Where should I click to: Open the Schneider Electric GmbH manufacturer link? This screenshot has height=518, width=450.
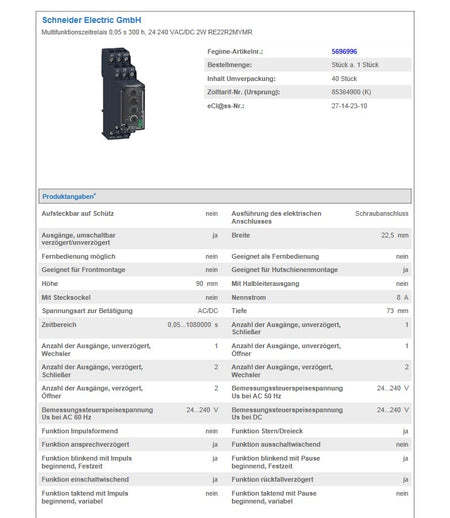[x=92, y=20]
